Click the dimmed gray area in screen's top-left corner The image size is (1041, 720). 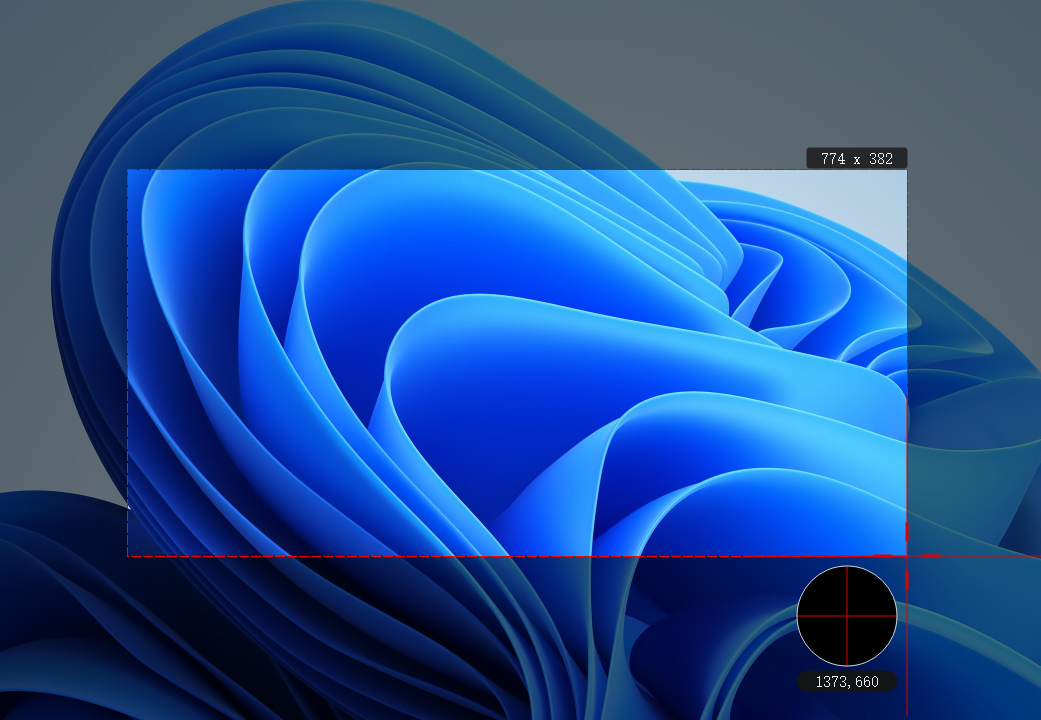[40, 40]
